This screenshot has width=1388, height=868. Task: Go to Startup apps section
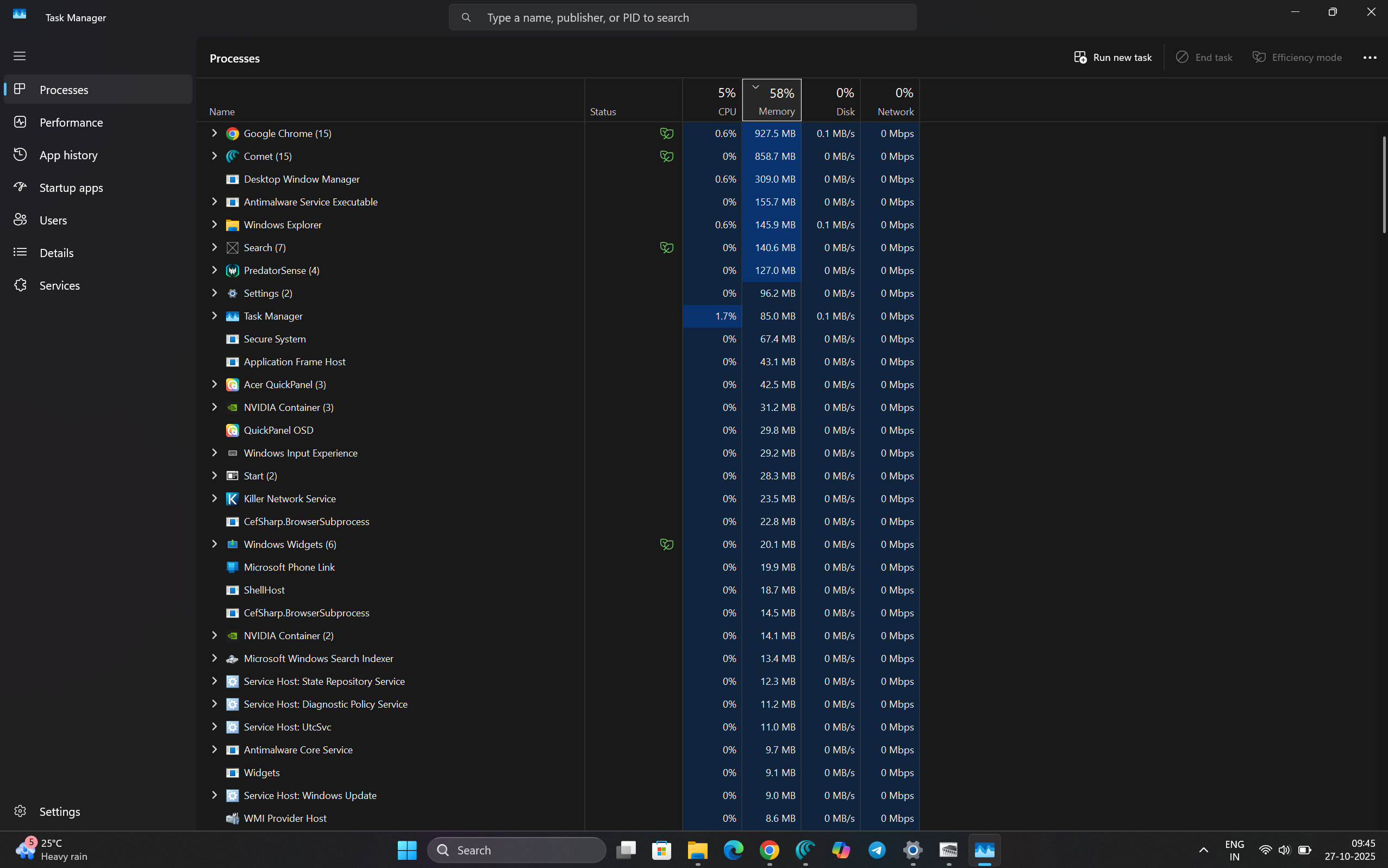pos(71,188)
